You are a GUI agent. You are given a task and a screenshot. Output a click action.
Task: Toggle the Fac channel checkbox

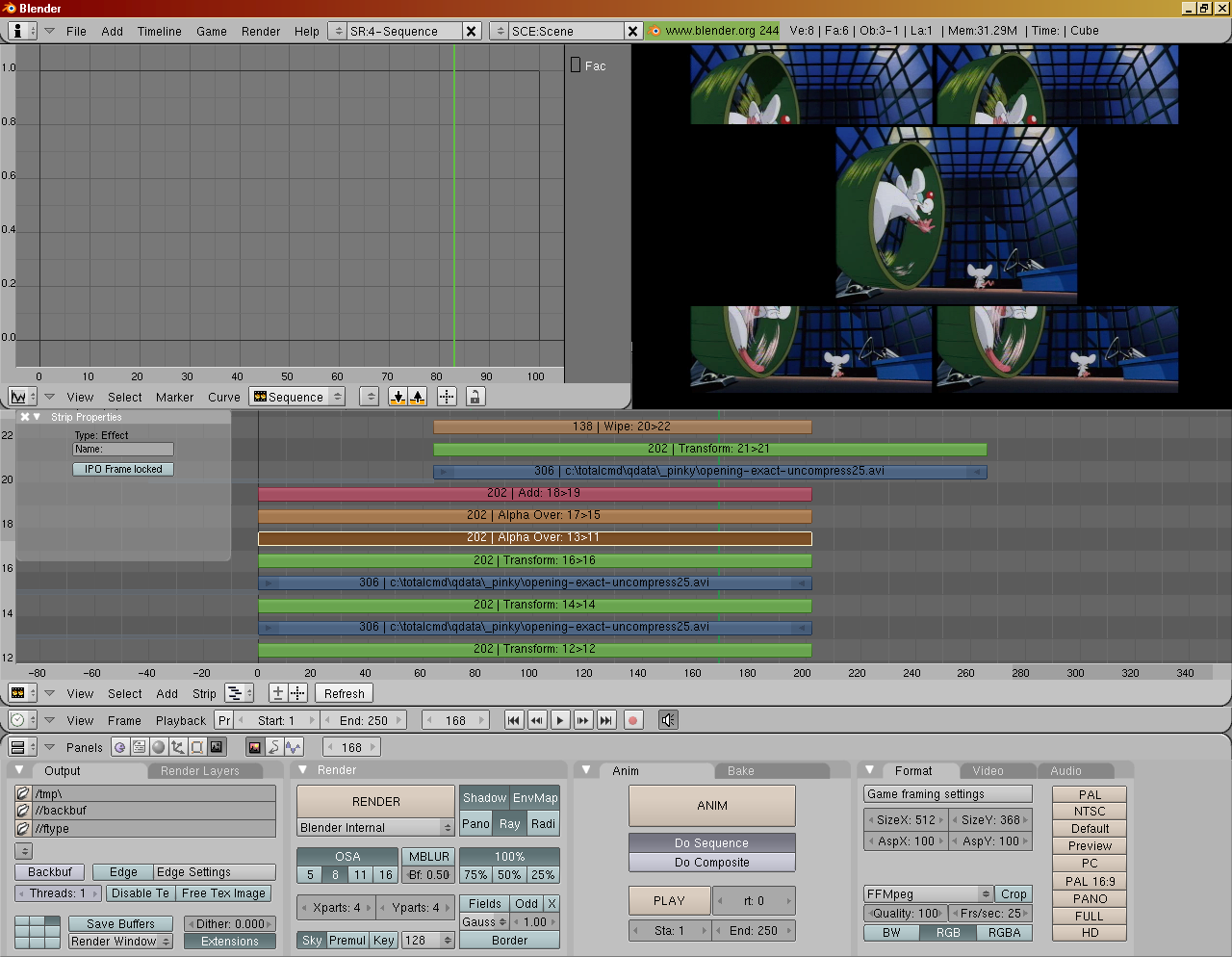[x=576, y=65]
